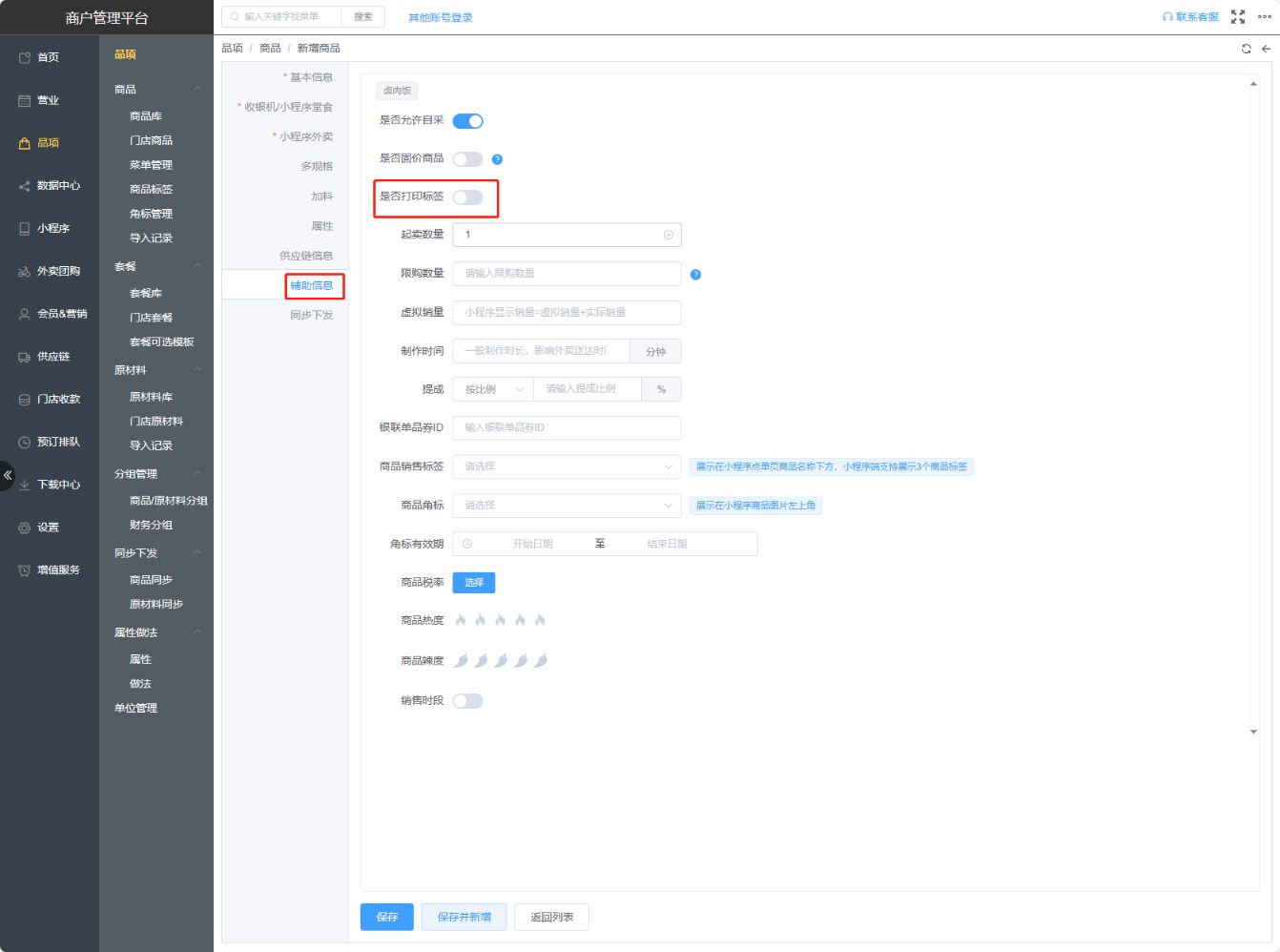The image size is (1280, 952).
Task: Collapse the 属性做法 group in the submenu
Action: click(197, 632)
